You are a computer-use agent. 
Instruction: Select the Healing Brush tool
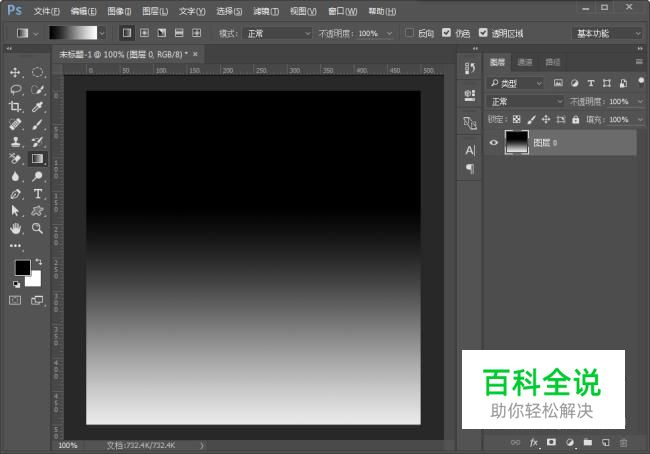click(15, 124)
